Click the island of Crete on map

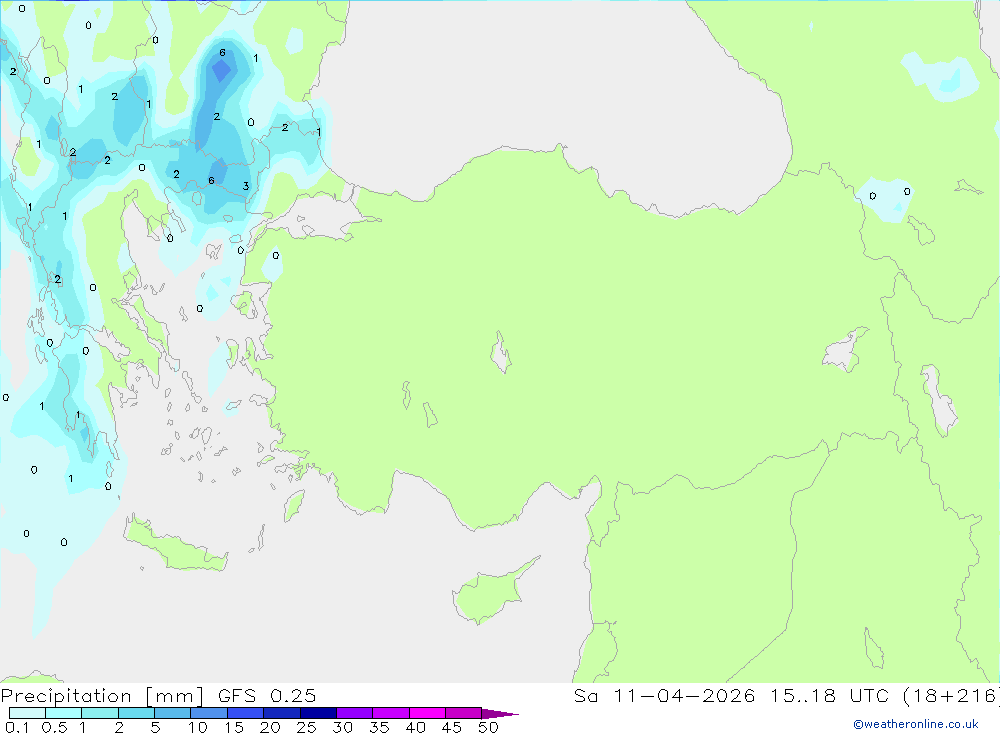pyautogui.click(x=173, y=546)
